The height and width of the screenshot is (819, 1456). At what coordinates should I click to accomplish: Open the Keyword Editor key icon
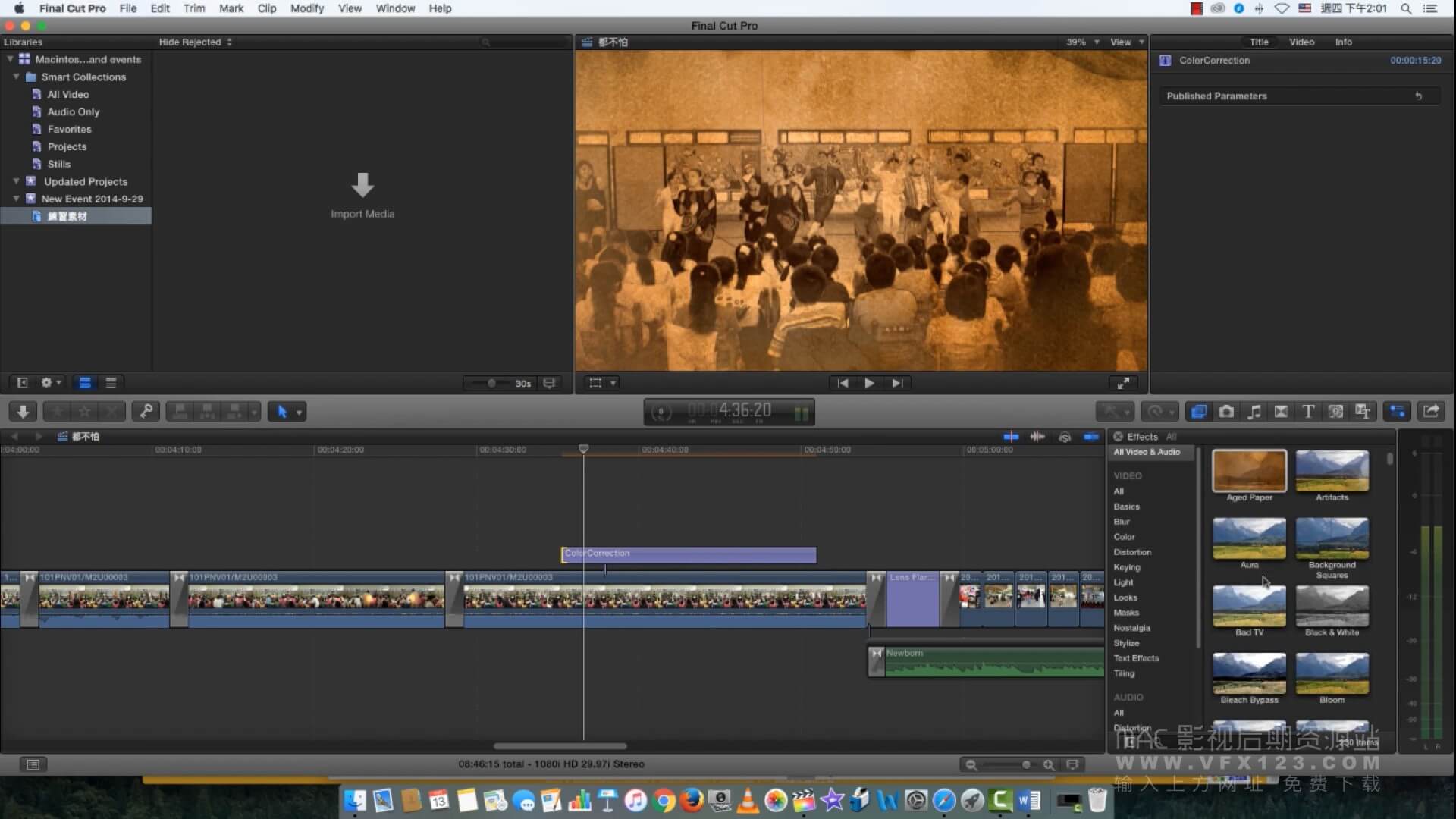[x=145, y=412]
